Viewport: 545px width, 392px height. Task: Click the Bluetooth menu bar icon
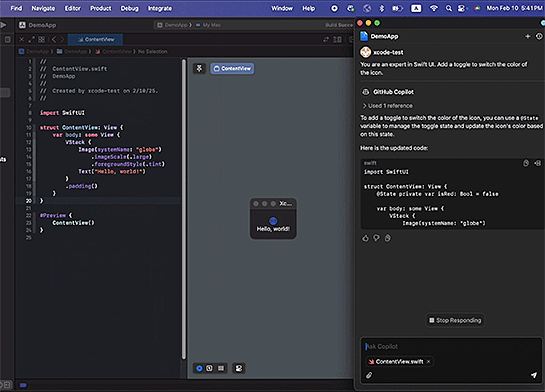[382, 8]
